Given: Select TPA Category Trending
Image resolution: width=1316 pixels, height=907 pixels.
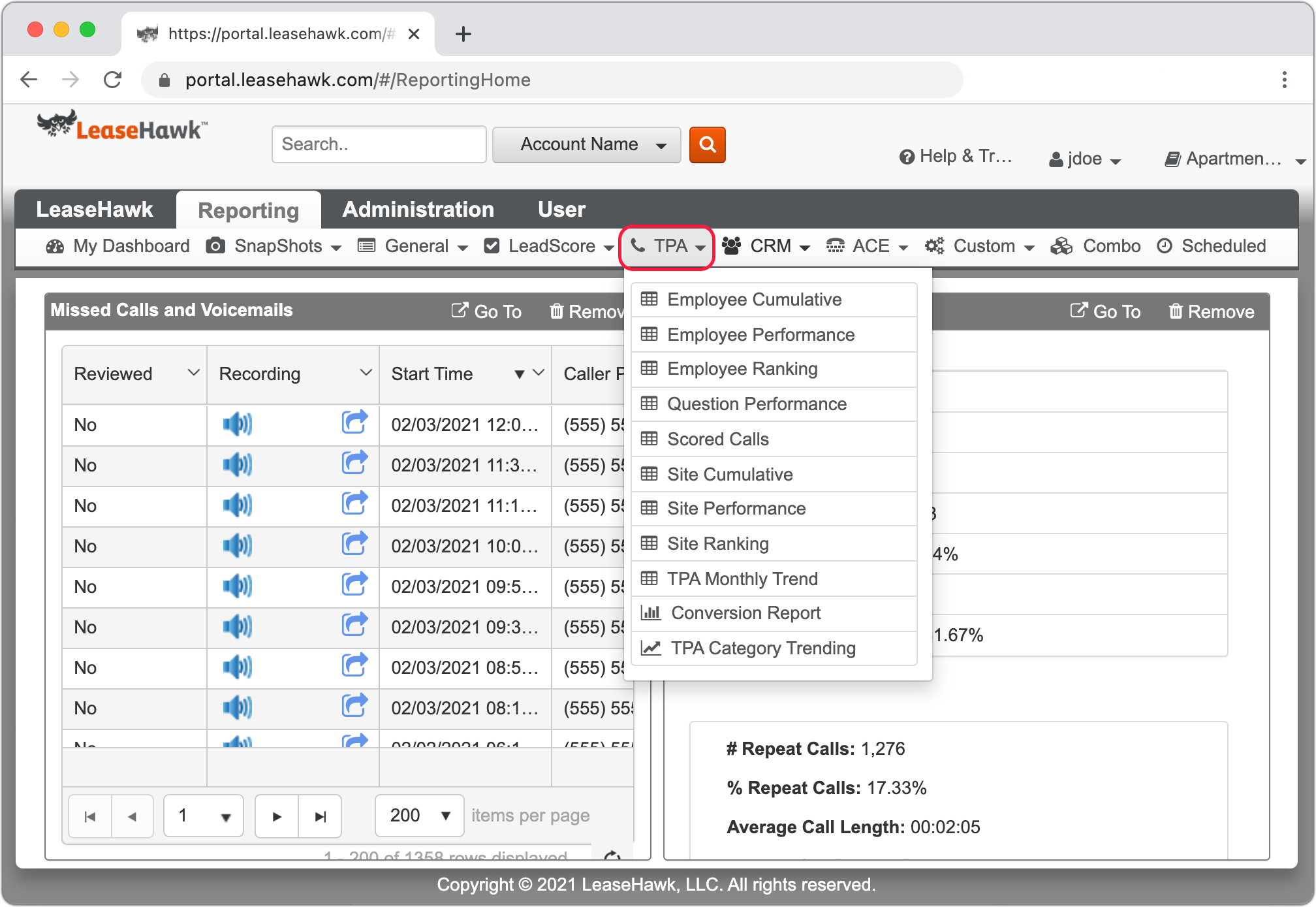Looking at the screenshot, I should pos(774,648).
